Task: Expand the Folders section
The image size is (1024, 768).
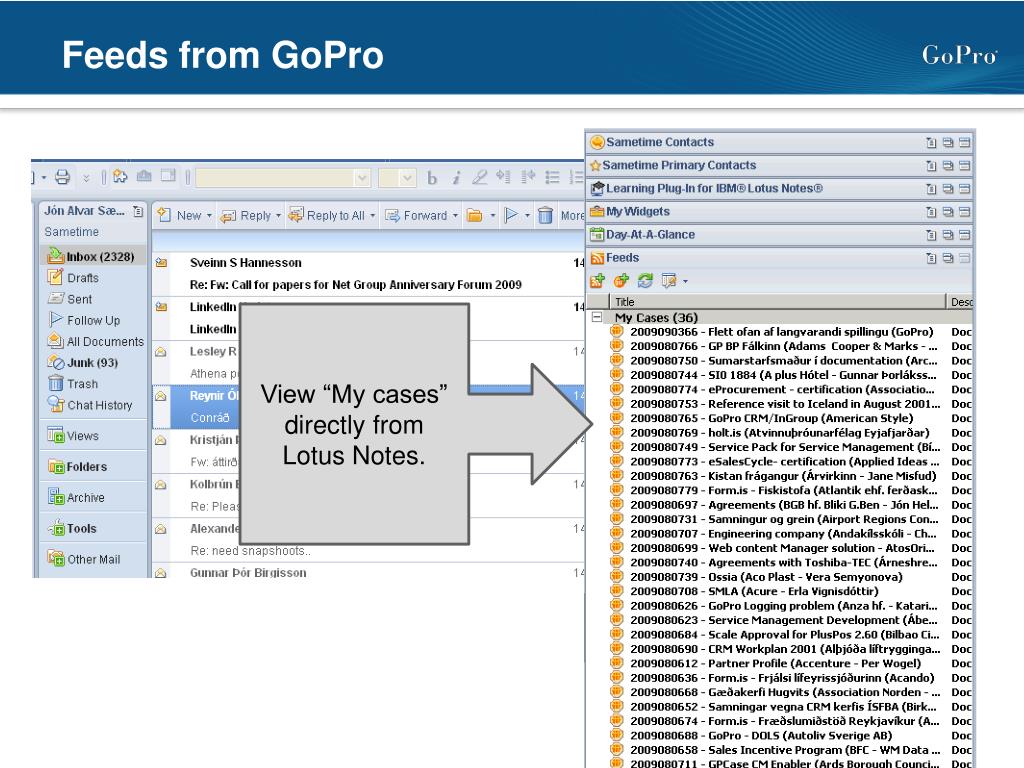Action: pyautogui.click(x=77, y=466)
